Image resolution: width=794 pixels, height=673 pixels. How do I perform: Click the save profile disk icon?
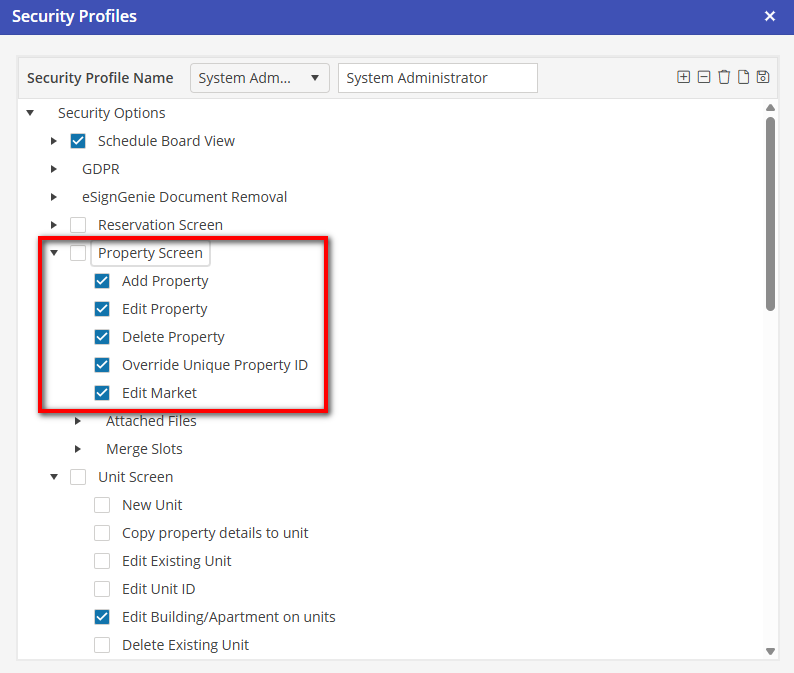763,77
